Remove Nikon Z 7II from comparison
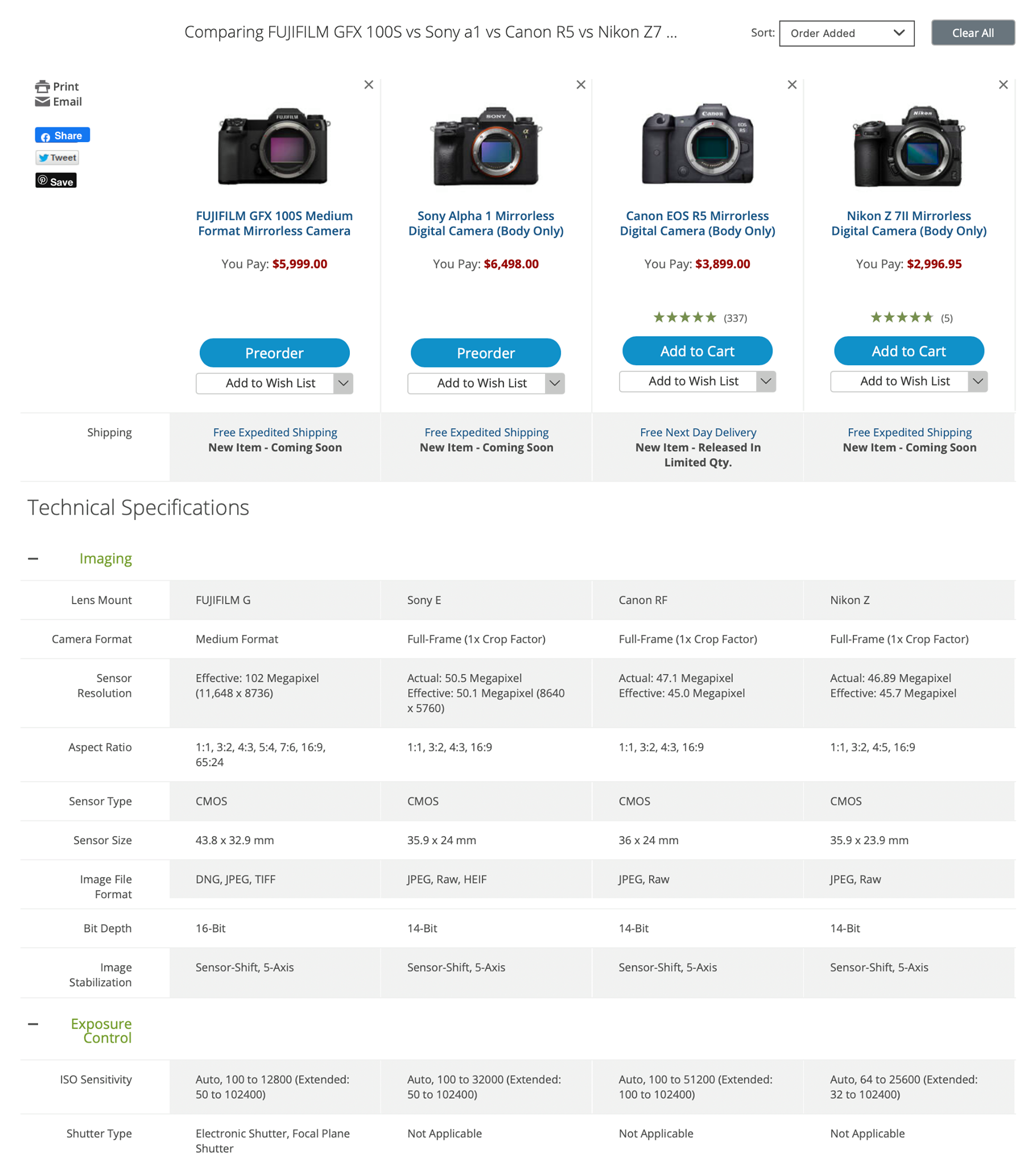 1004,85
